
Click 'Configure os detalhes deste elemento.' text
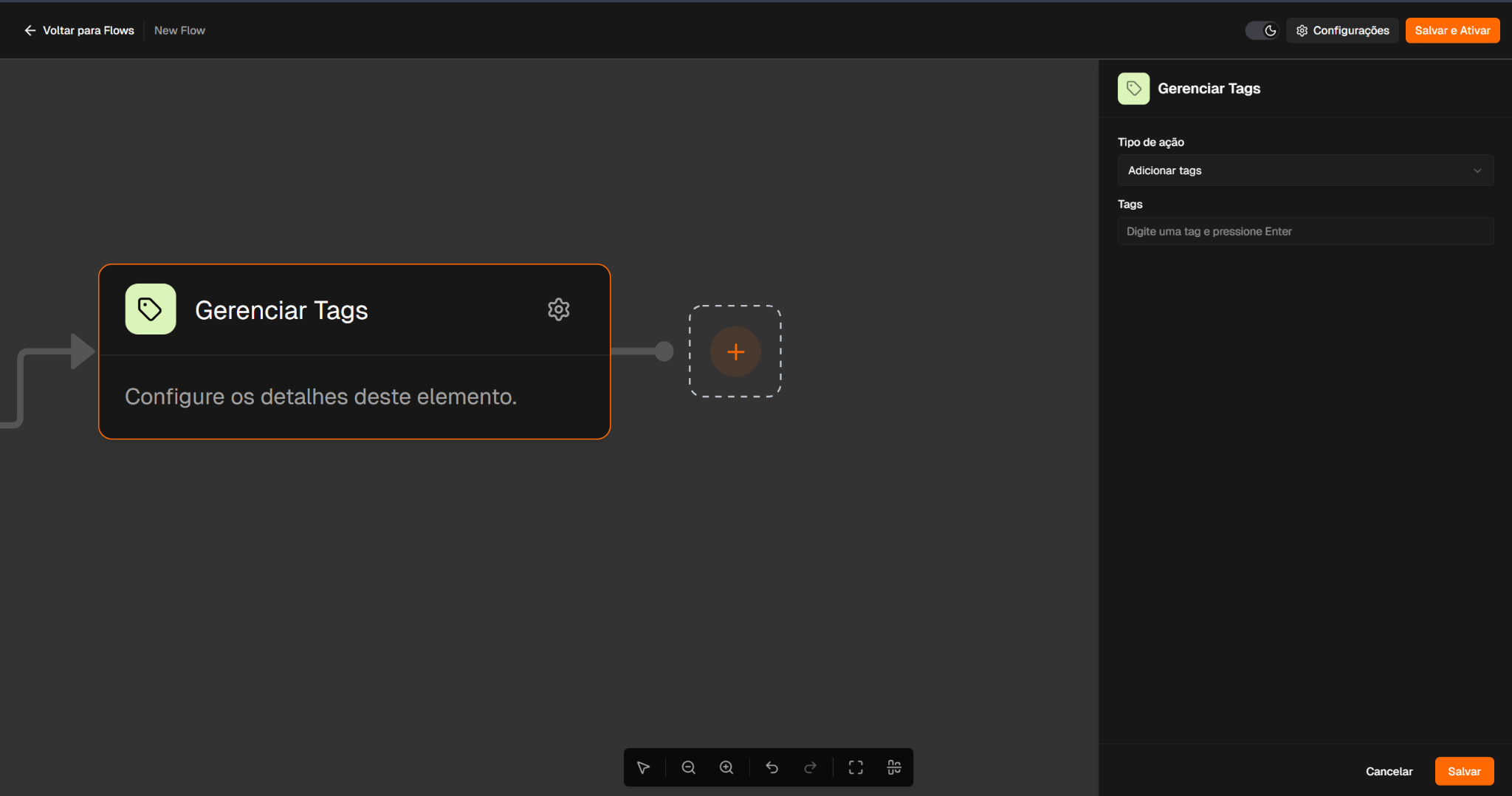point(320,397)
